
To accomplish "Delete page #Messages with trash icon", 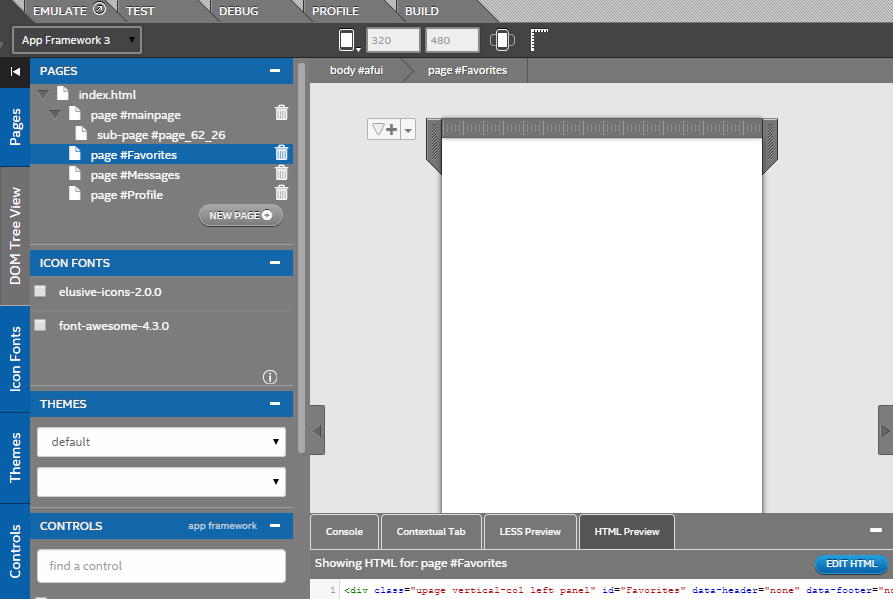I will [281, 173].
